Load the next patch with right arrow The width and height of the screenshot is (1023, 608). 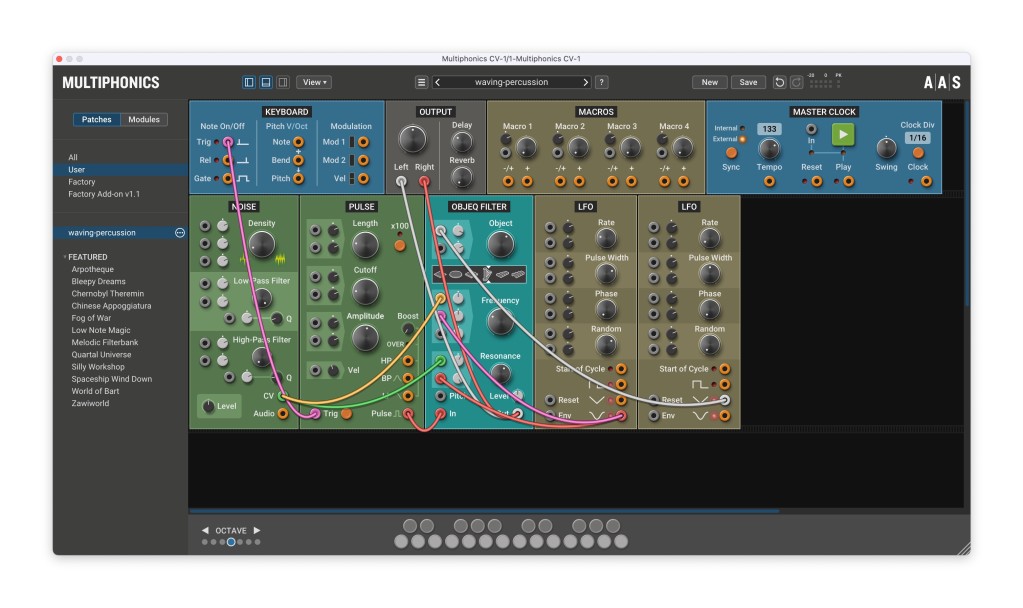(x=585, y=82)
